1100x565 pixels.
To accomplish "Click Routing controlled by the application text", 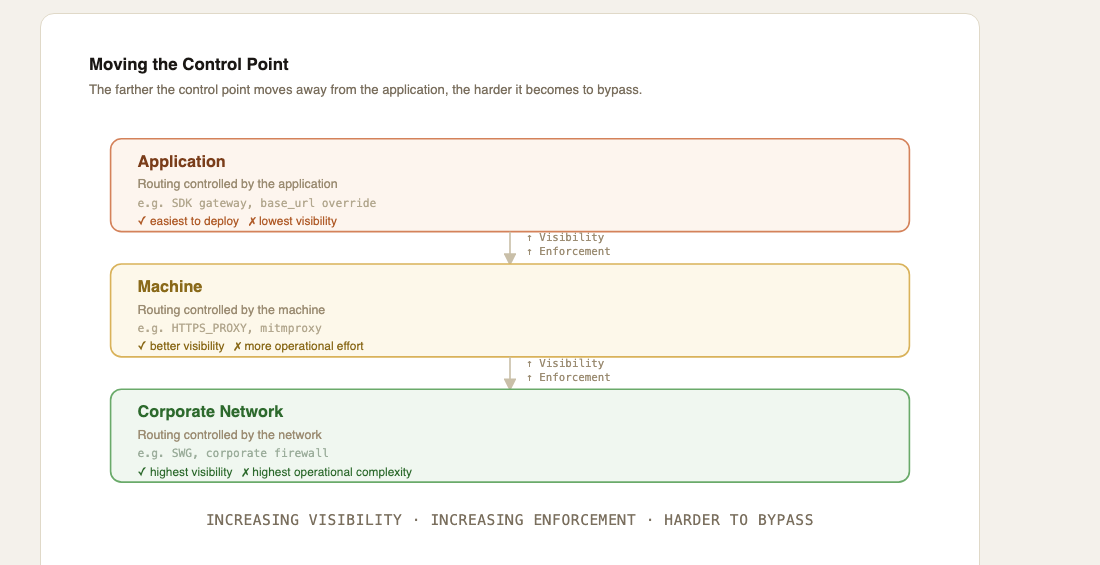I will tap(237, 184).
